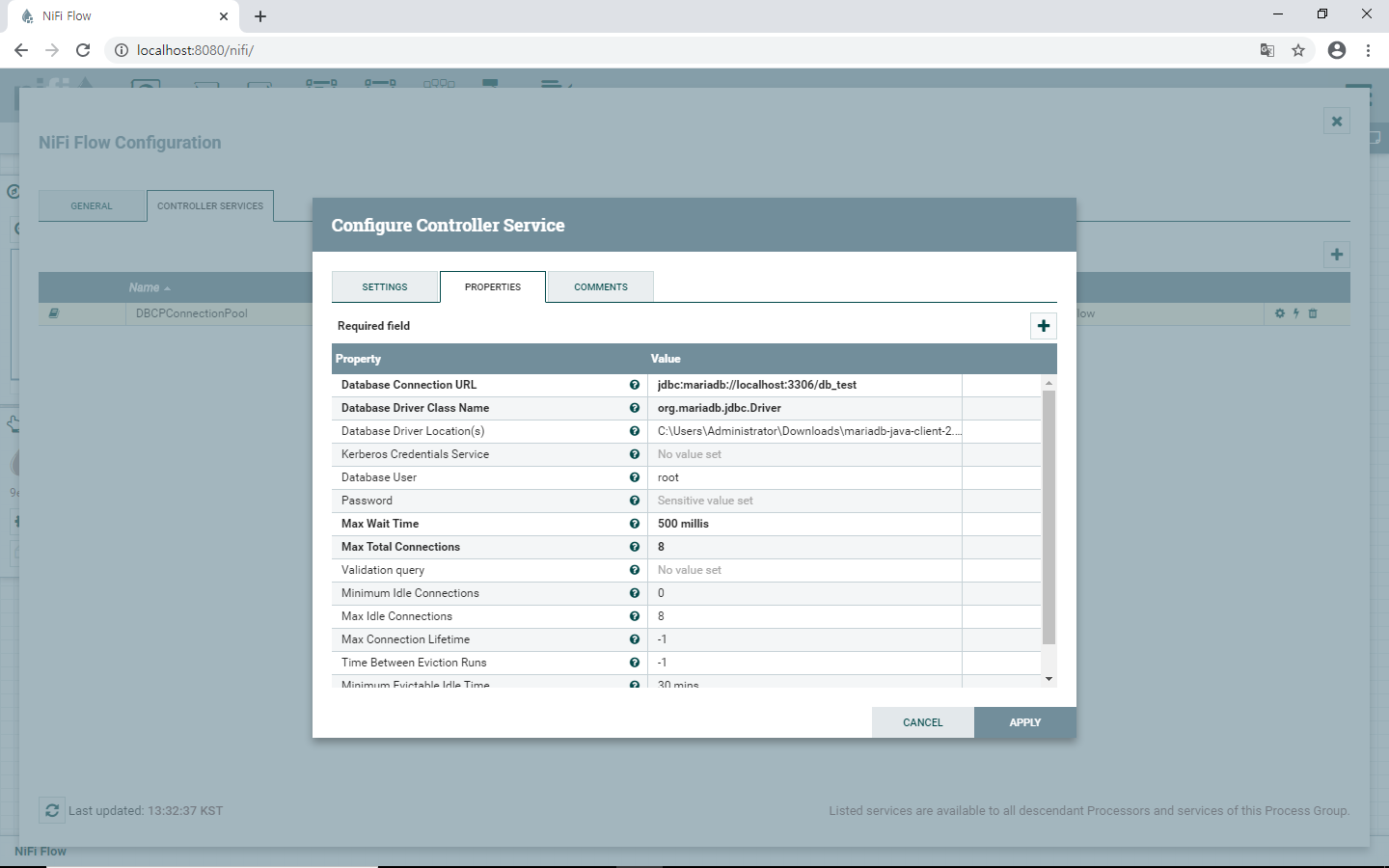Edit the Password sensitive value
The image size is (1389, 868).
coord(805,501)
